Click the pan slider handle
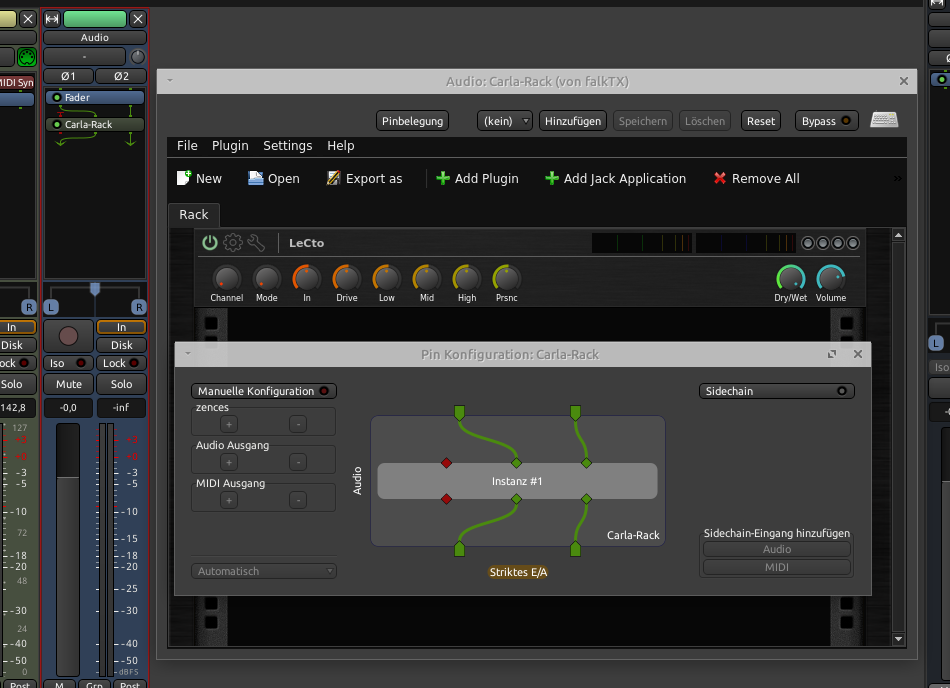Viewport: 950px width, 688px height. coord(95,289)
